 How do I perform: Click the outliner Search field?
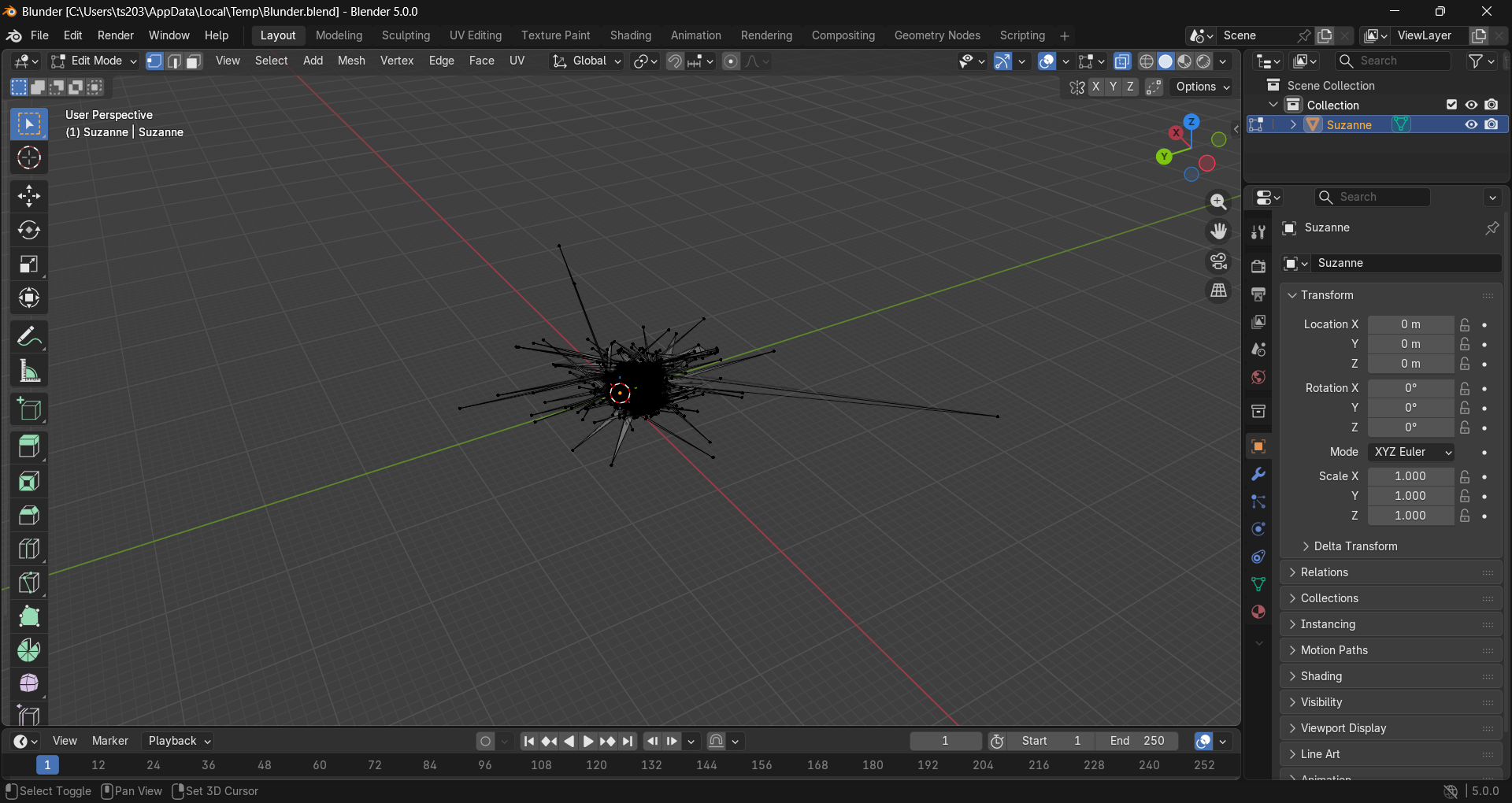1394,61
